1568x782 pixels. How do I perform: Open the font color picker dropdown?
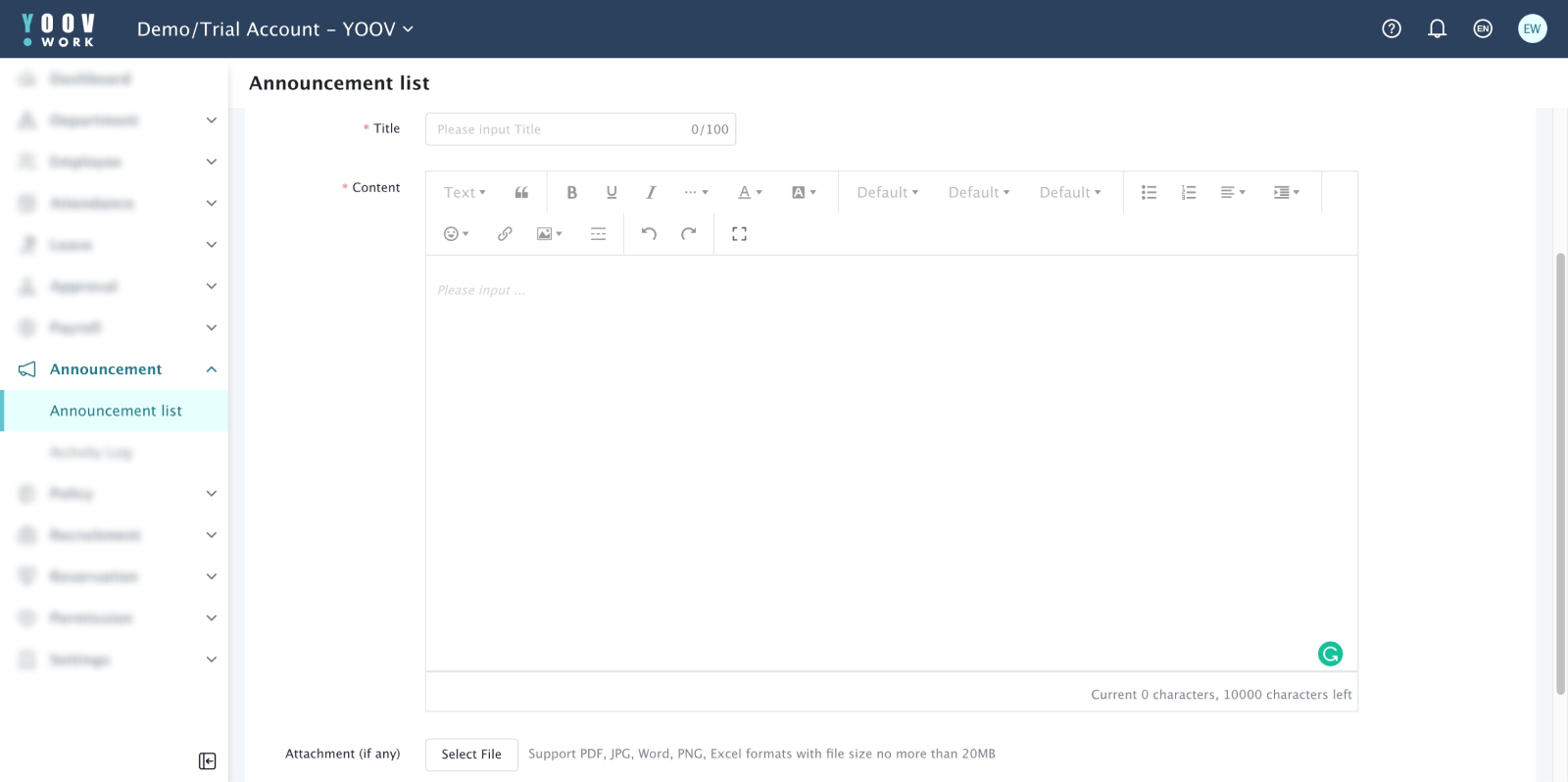pyautogui.click(x=750, y=193)
